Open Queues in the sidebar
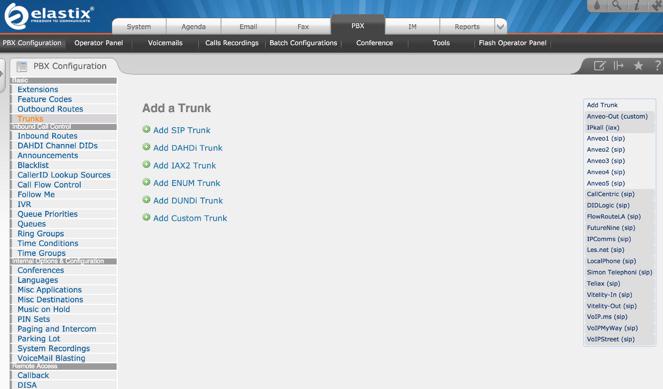663x389 pixels. 32,224
